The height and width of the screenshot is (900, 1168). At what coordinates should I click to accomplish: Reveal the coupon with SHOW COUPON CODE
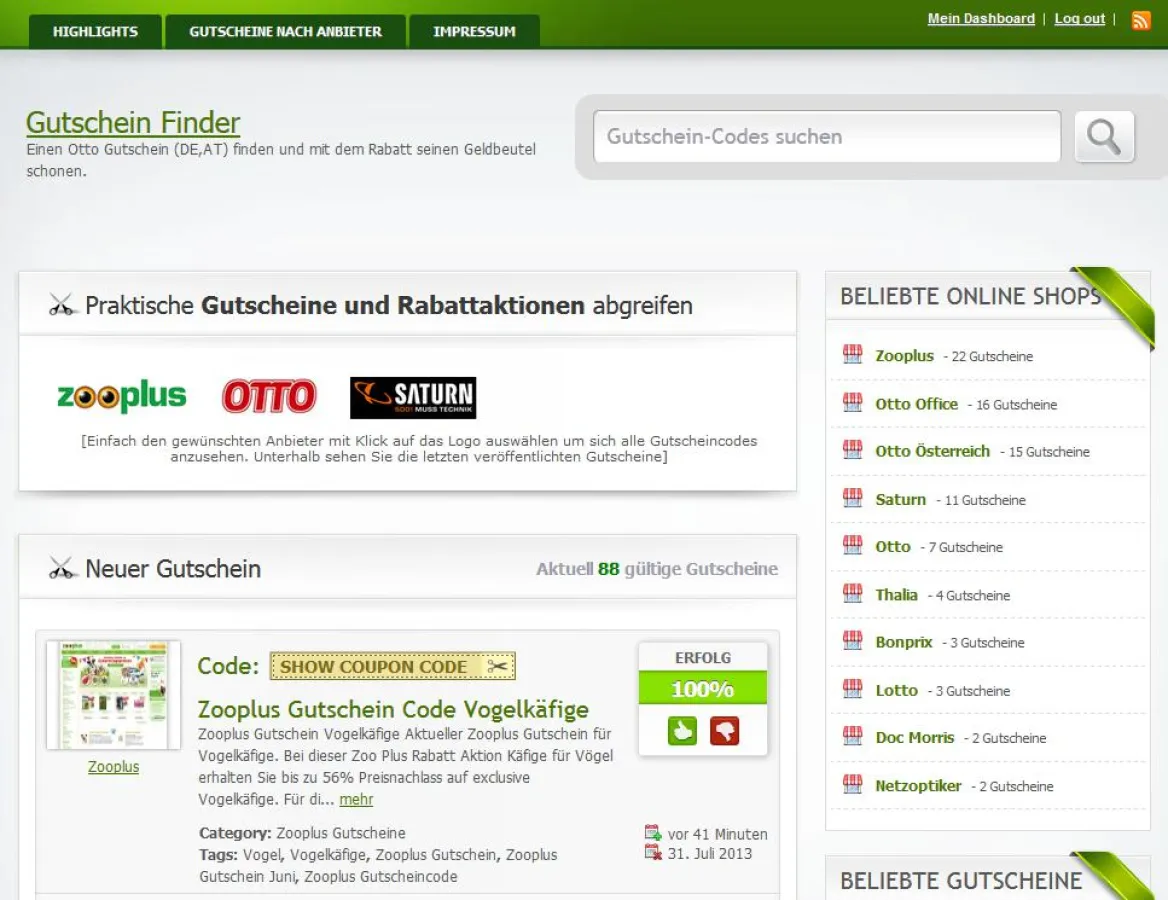click(392, 666)
